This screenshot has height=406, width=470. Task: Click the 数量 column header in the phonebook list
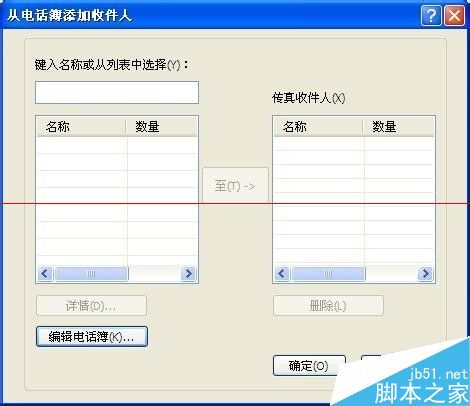162,127
